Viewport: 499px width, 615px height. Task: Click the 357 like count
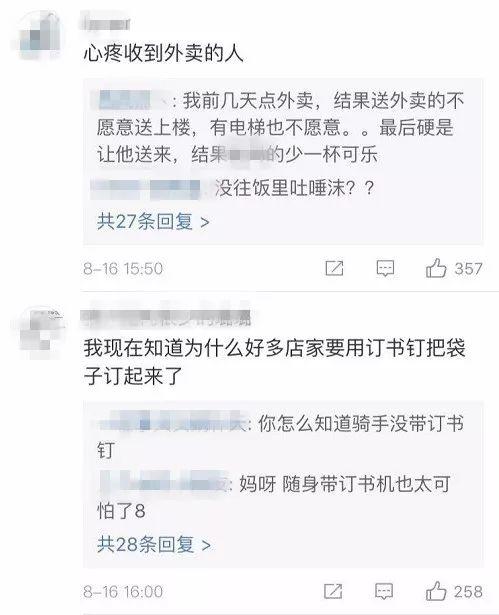pos(468,269)
